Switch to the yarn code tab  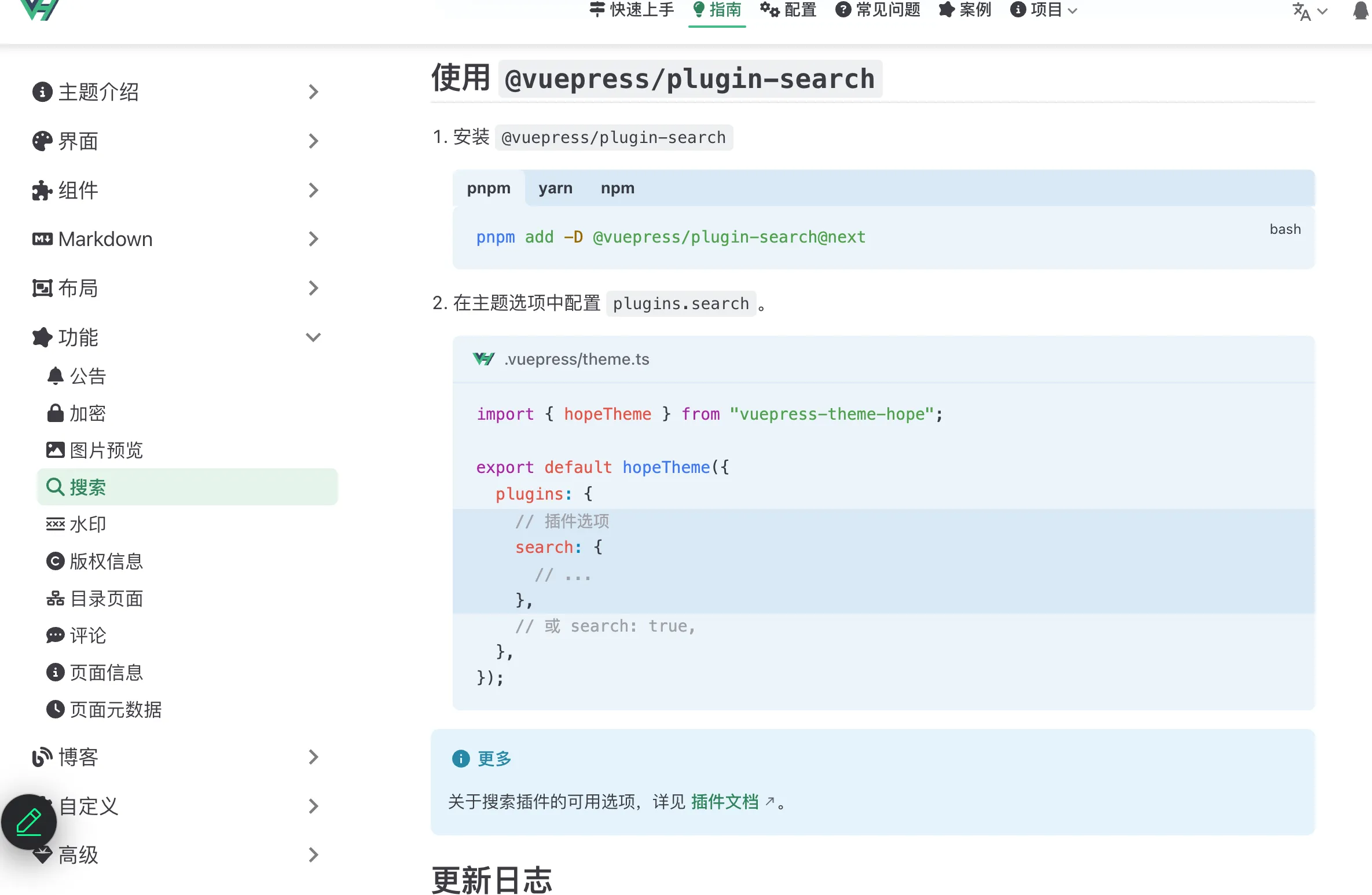pos(555,188)
